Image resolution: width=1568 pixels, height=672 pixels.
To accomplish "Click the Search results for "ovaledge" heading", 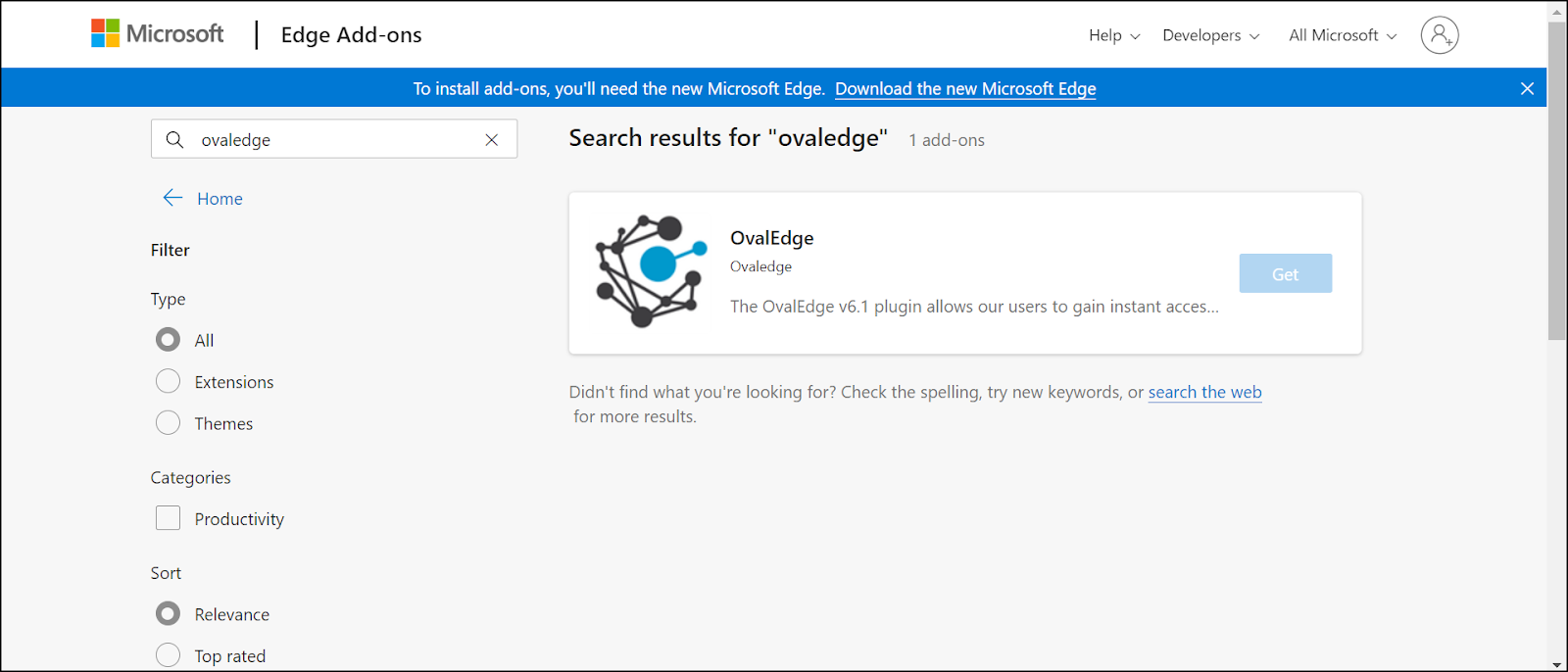I will point(728,138).
